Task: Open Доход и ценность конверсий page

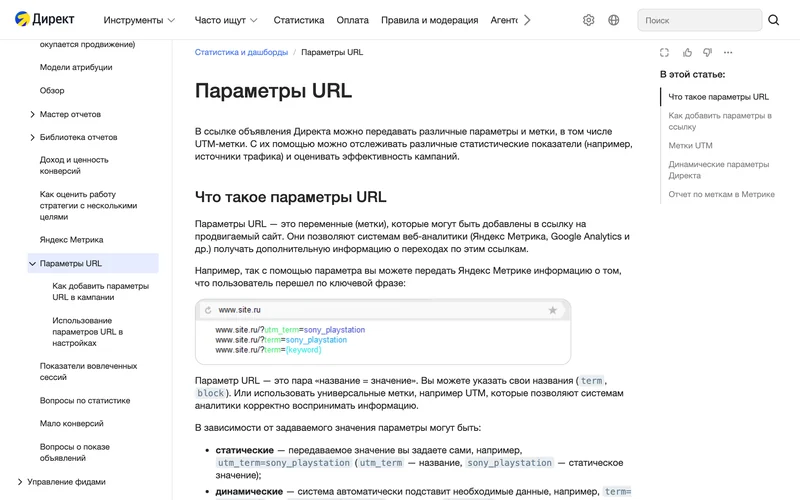Action: point(74,165)
